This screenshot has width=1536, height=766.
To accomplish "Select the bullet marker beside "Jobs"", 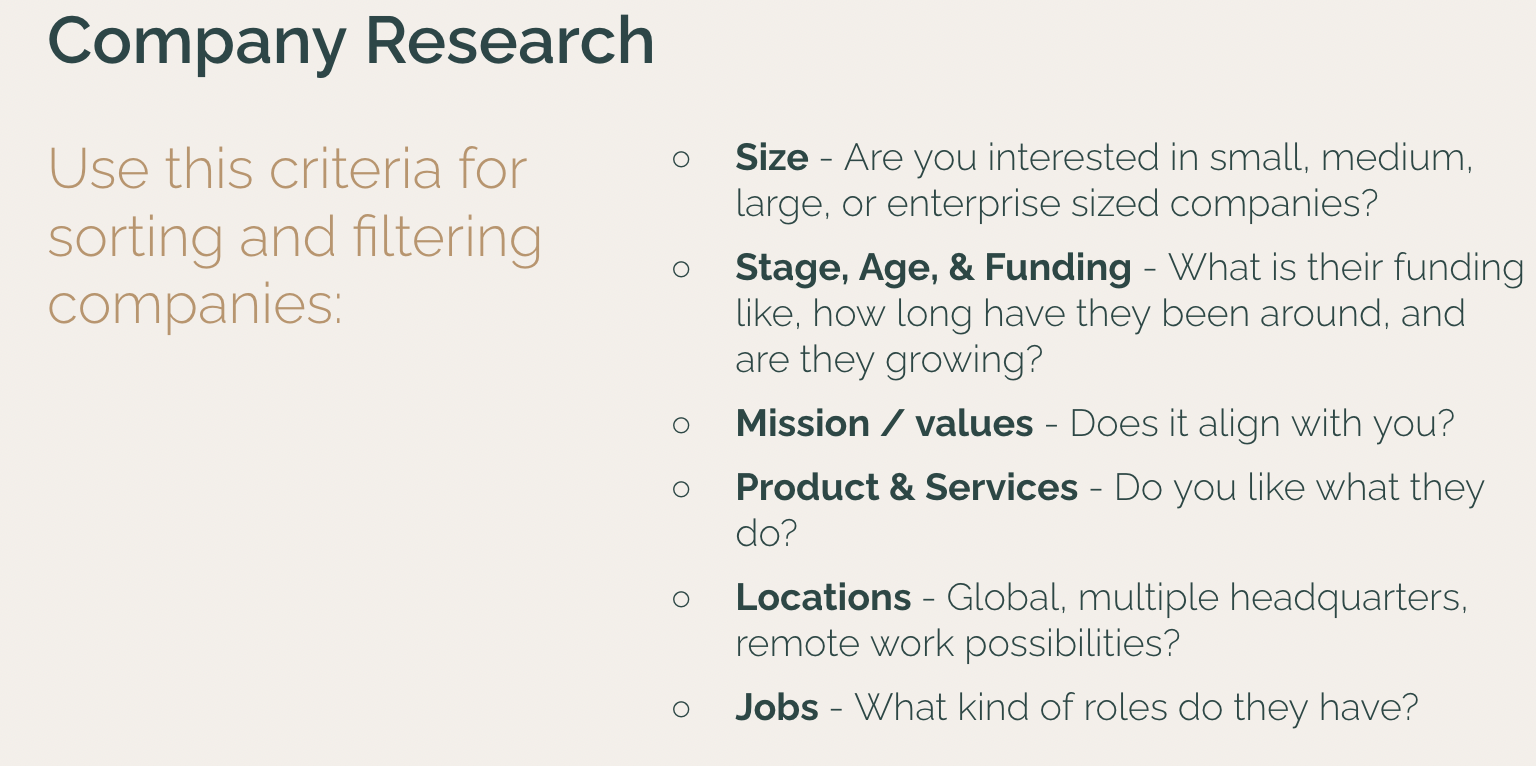I will [x=682, y=708].
